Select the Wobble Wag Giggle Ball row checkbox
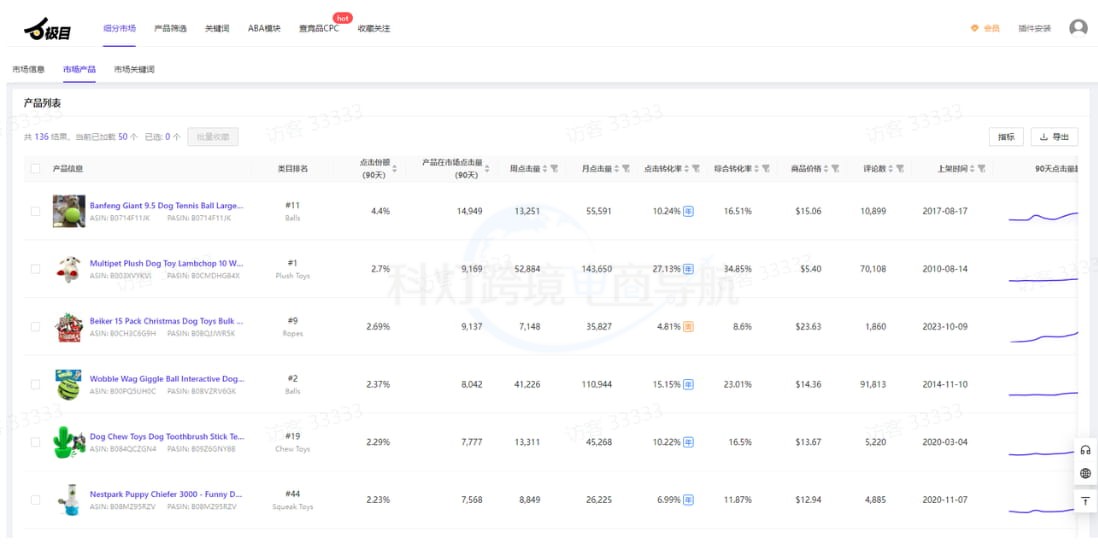Screen dimensions: 1098x545 35,384
